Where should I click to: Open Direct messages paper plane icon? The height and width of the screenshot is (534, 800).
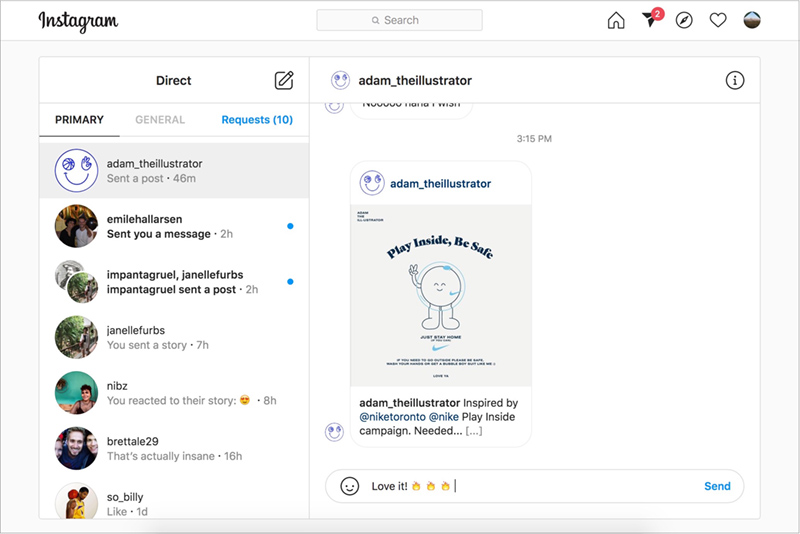649,19
